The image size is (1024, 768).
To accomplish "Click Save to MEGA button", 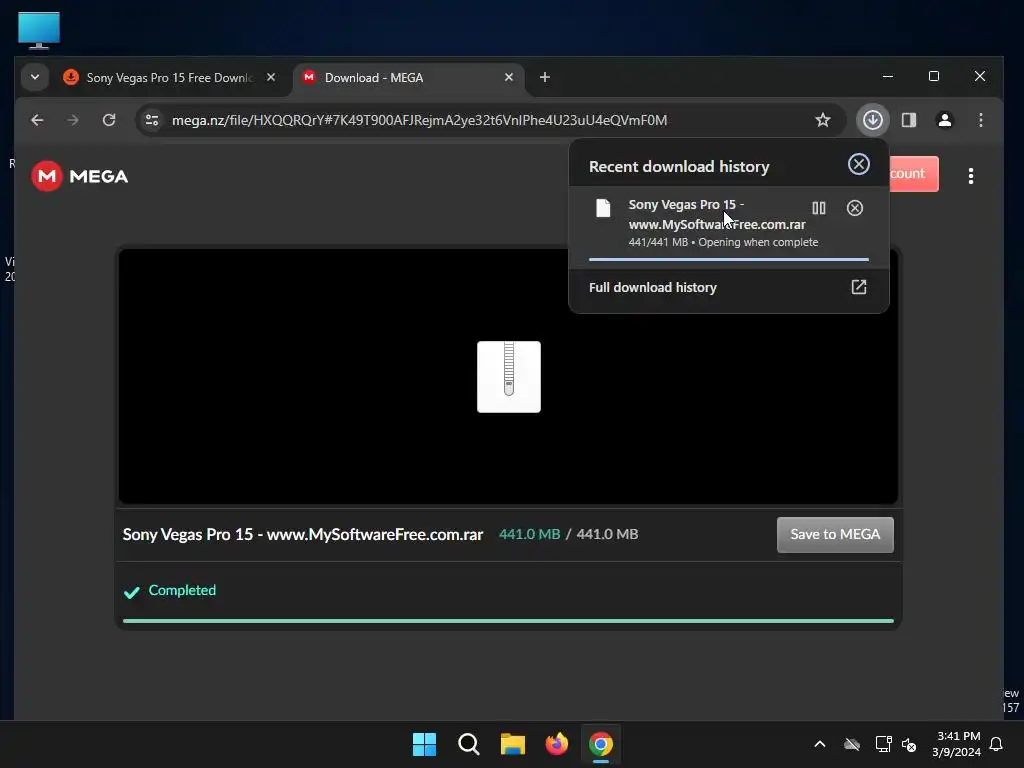I will (835, 535).
